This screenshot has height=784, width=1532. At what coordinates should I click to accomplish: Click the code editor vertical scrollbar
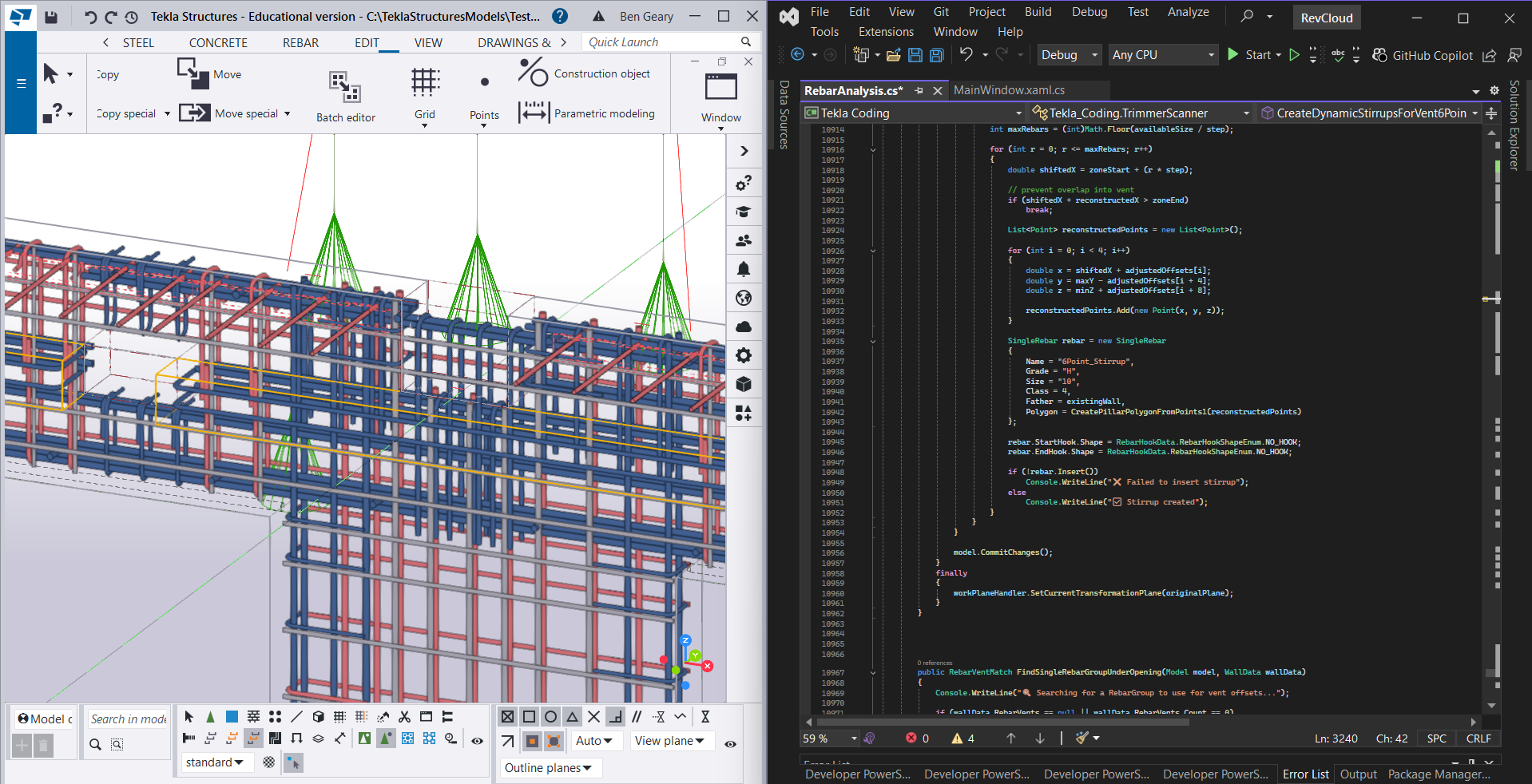1491,418
